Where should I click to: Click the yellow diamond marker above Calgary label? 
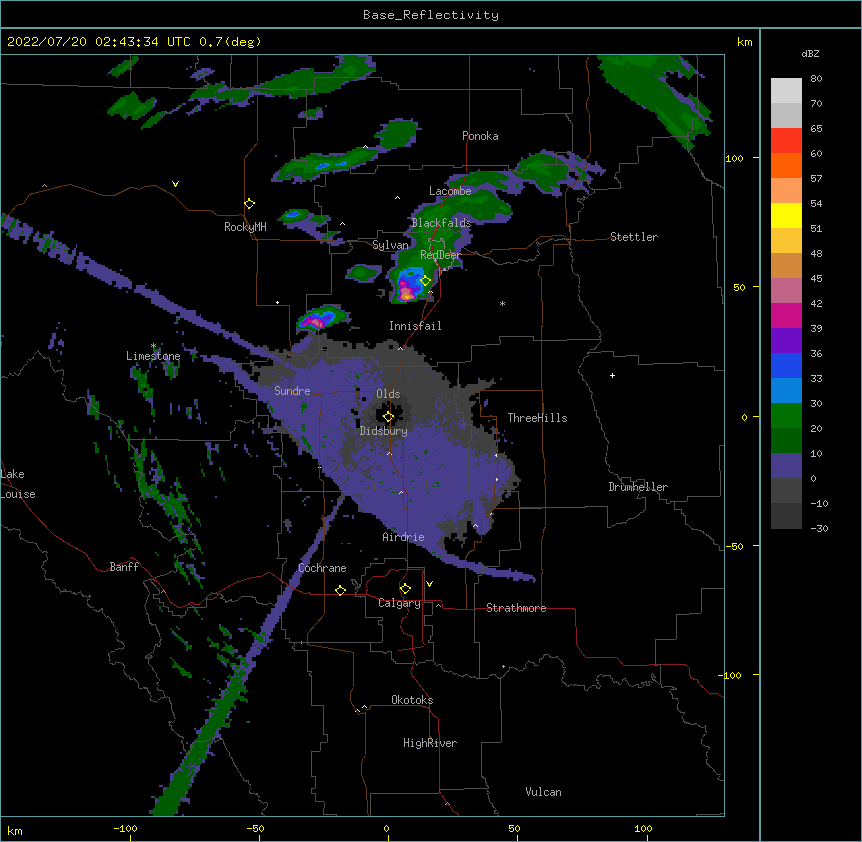click(405, 589)
